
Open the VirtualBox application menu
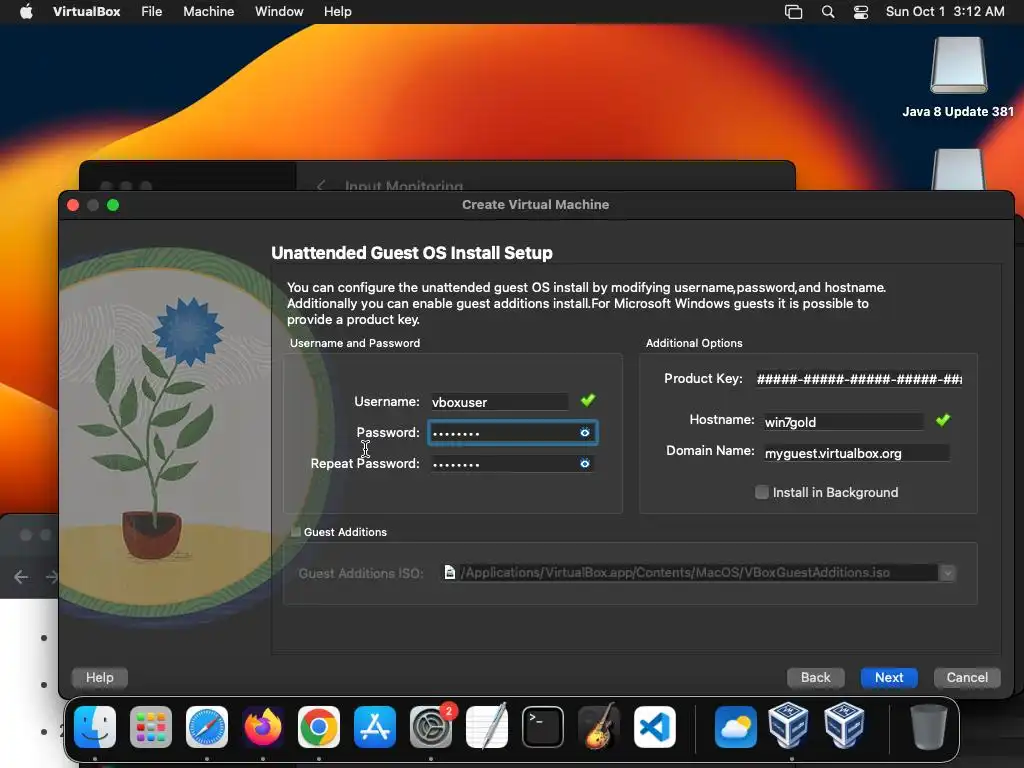click(x=86, y=12)
